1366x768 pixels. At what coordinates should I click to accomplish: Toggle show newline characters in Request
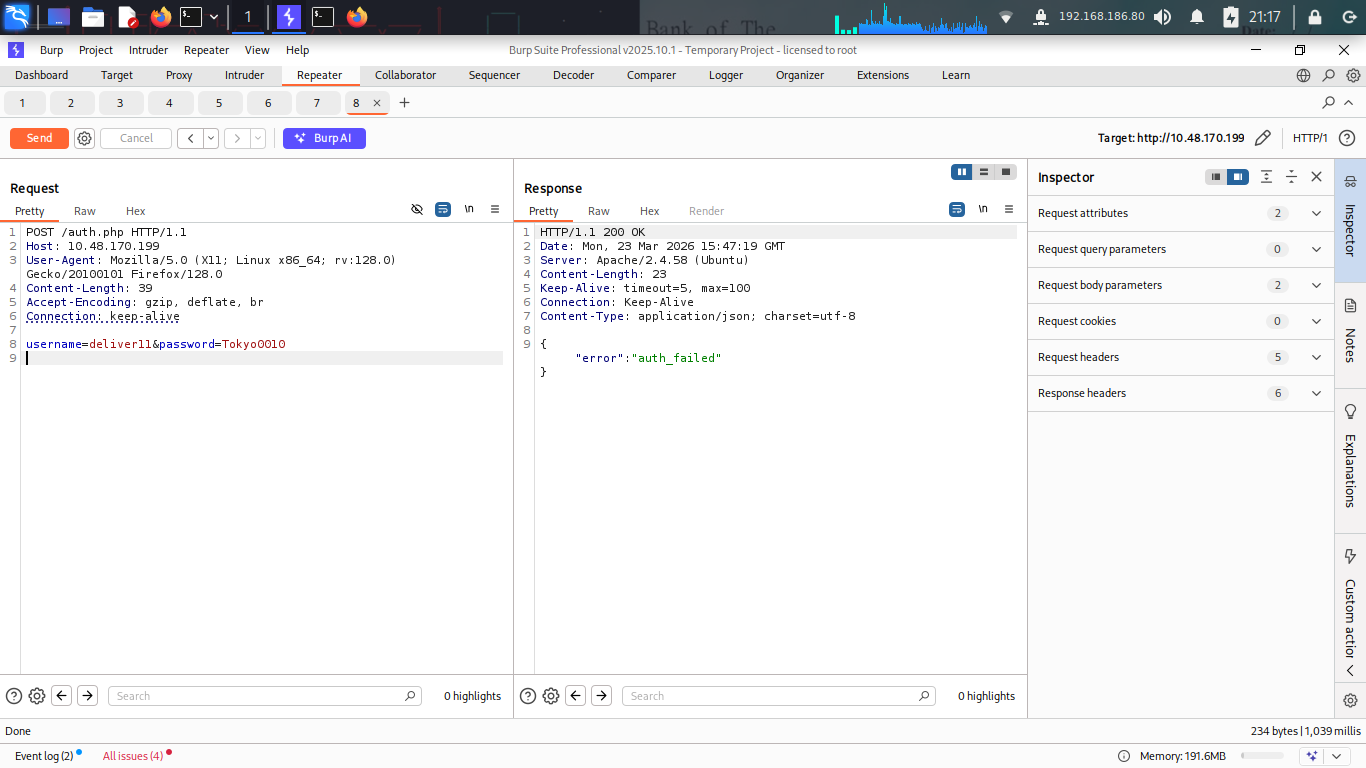click(469, 210)
